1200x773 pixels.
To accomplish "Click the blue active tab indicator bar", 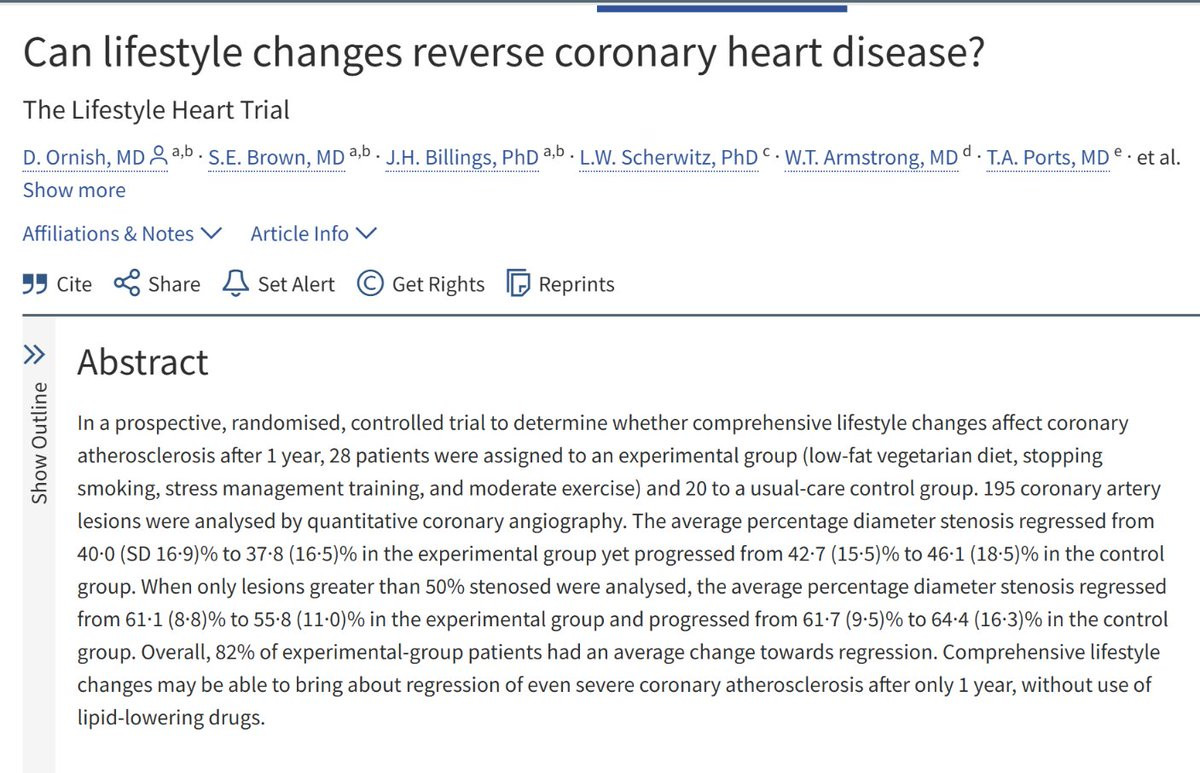I will (722, 8).
